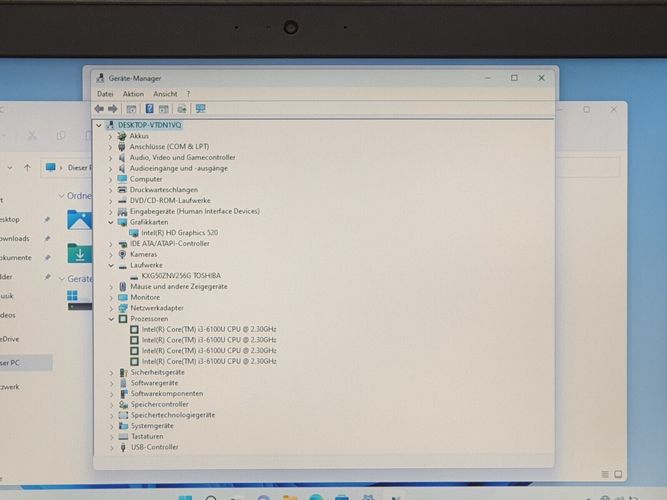Image resolution: width=667 pixels, height=500 pixels.
Task: Open the ? help menu
Action: click(x=188, y=94)
